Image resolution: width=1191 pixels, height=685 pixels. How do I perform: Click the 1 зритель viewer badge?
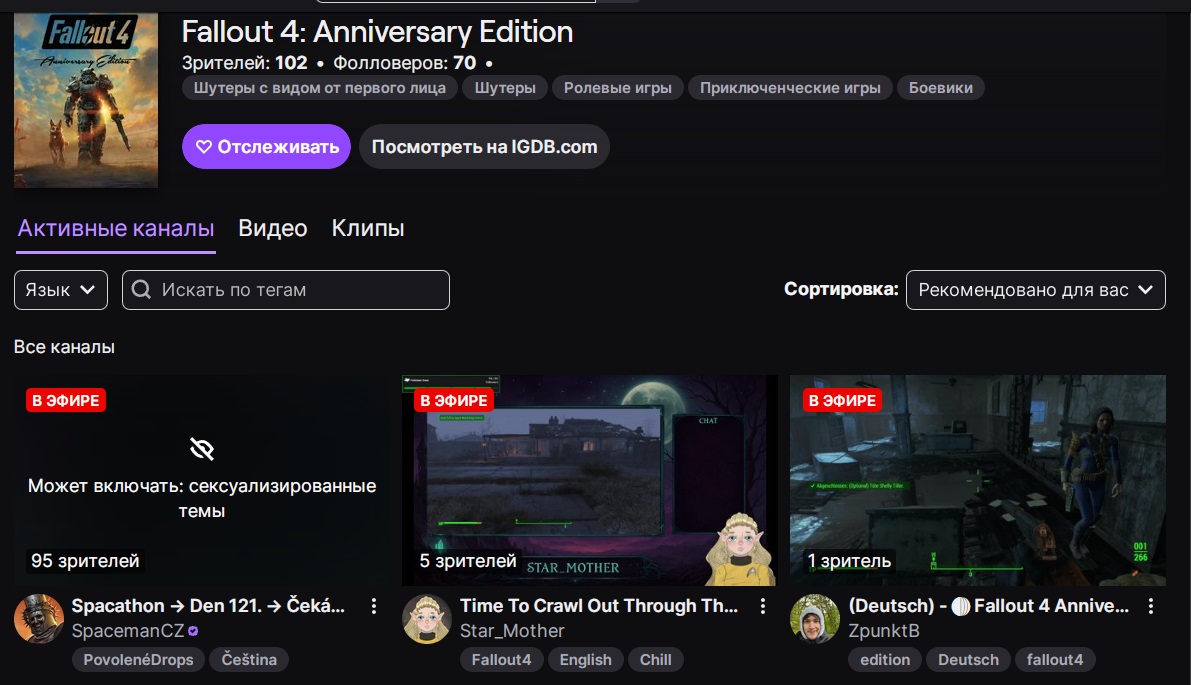[x=849, y=561]
